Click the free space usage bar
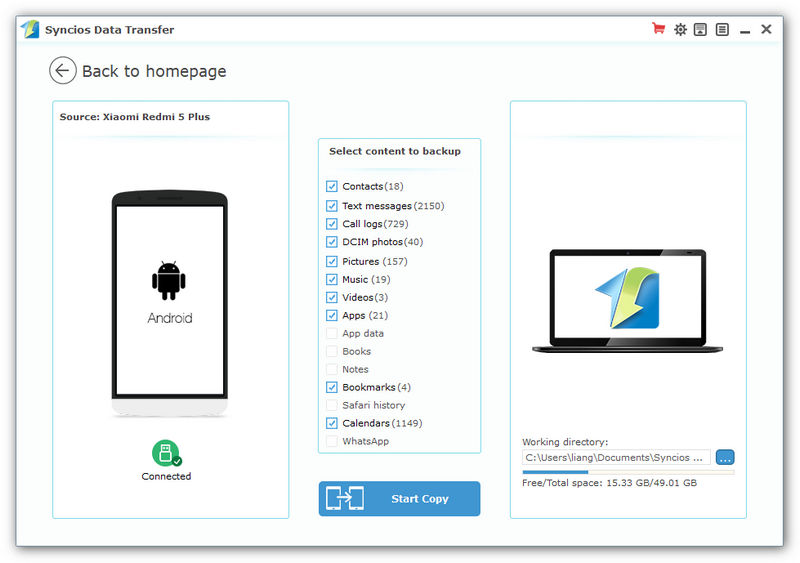800x563 pixels. [628, 472]
